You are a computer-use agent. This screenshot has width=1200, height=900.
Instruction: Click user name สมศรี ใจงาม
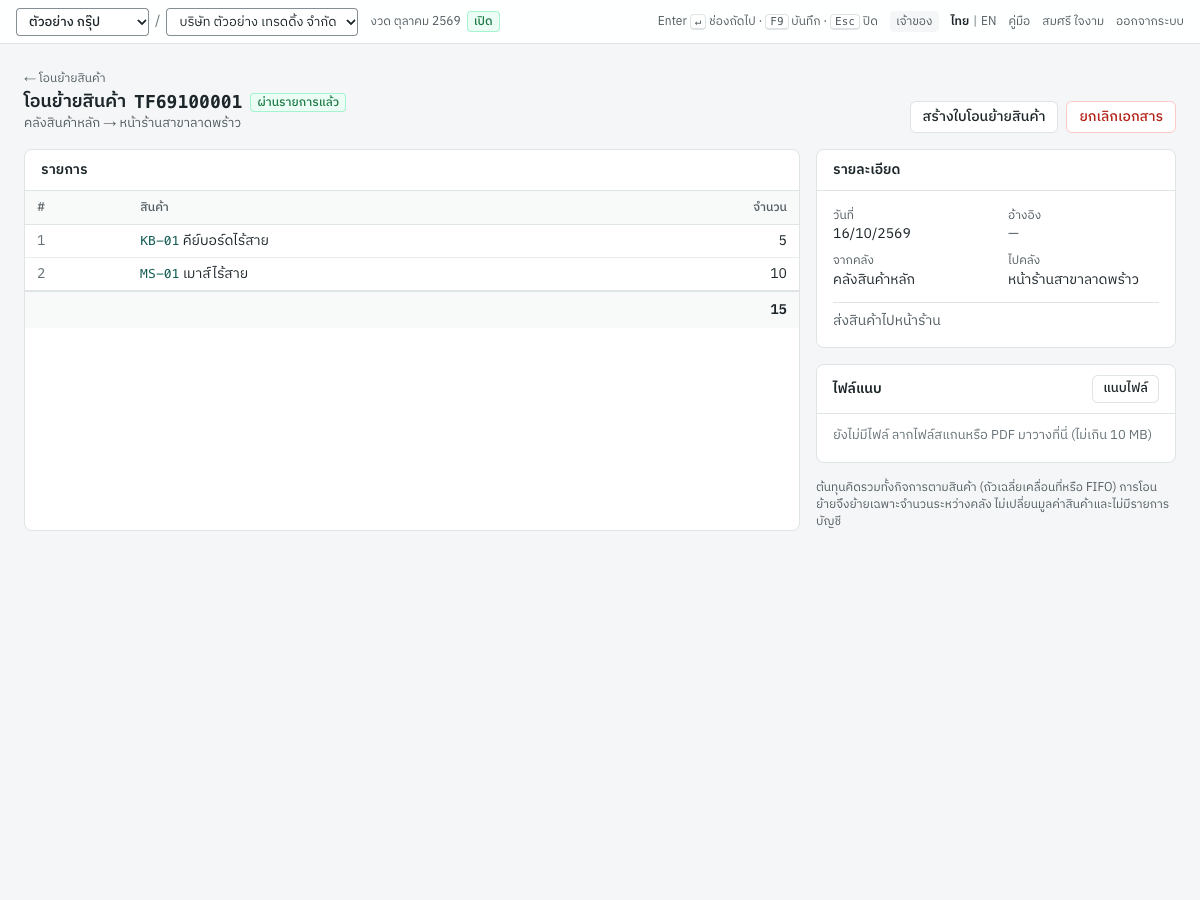coord(1073,21)
